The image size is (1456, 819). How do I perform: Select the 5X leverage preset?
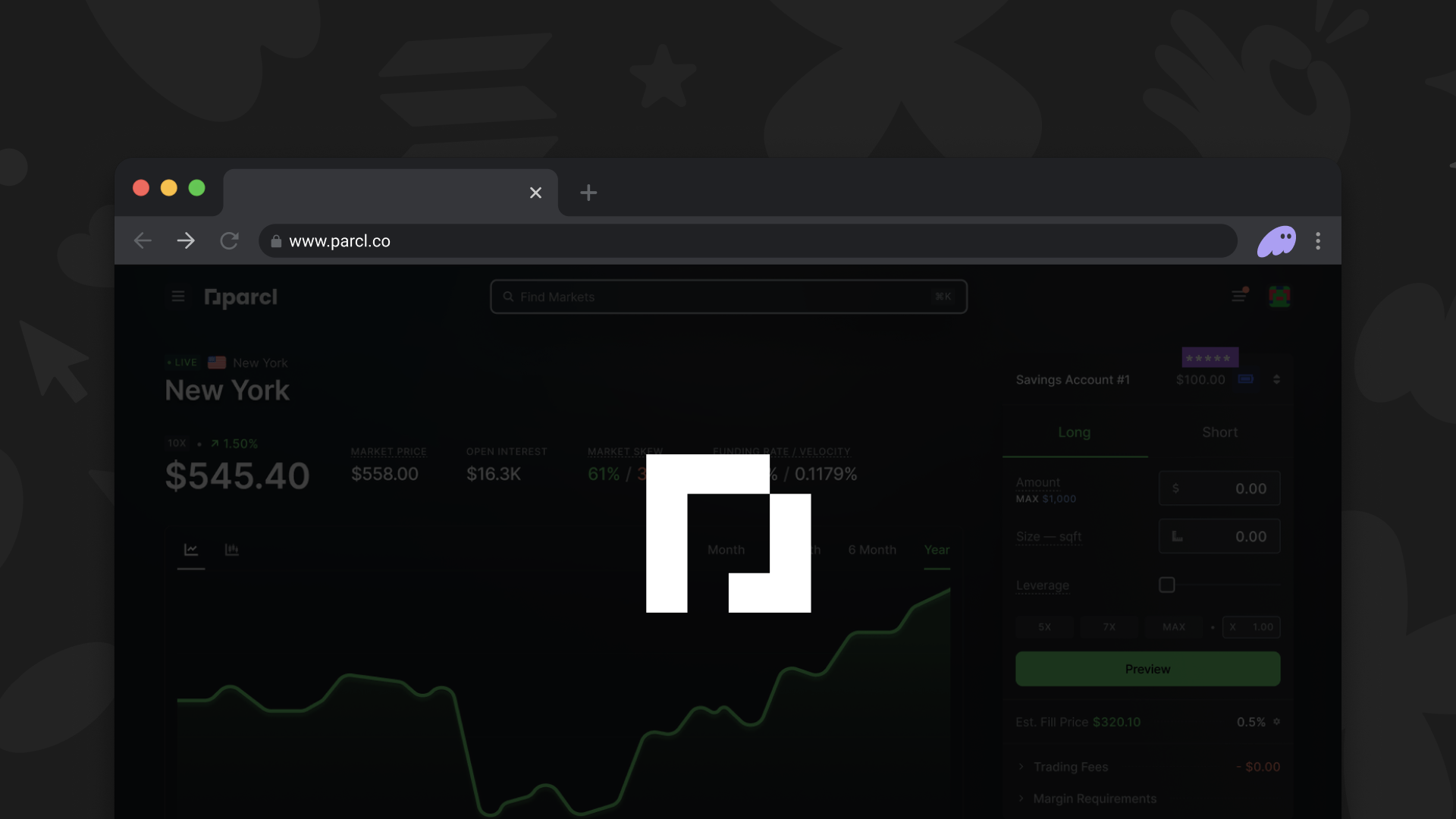(1044, 627)
